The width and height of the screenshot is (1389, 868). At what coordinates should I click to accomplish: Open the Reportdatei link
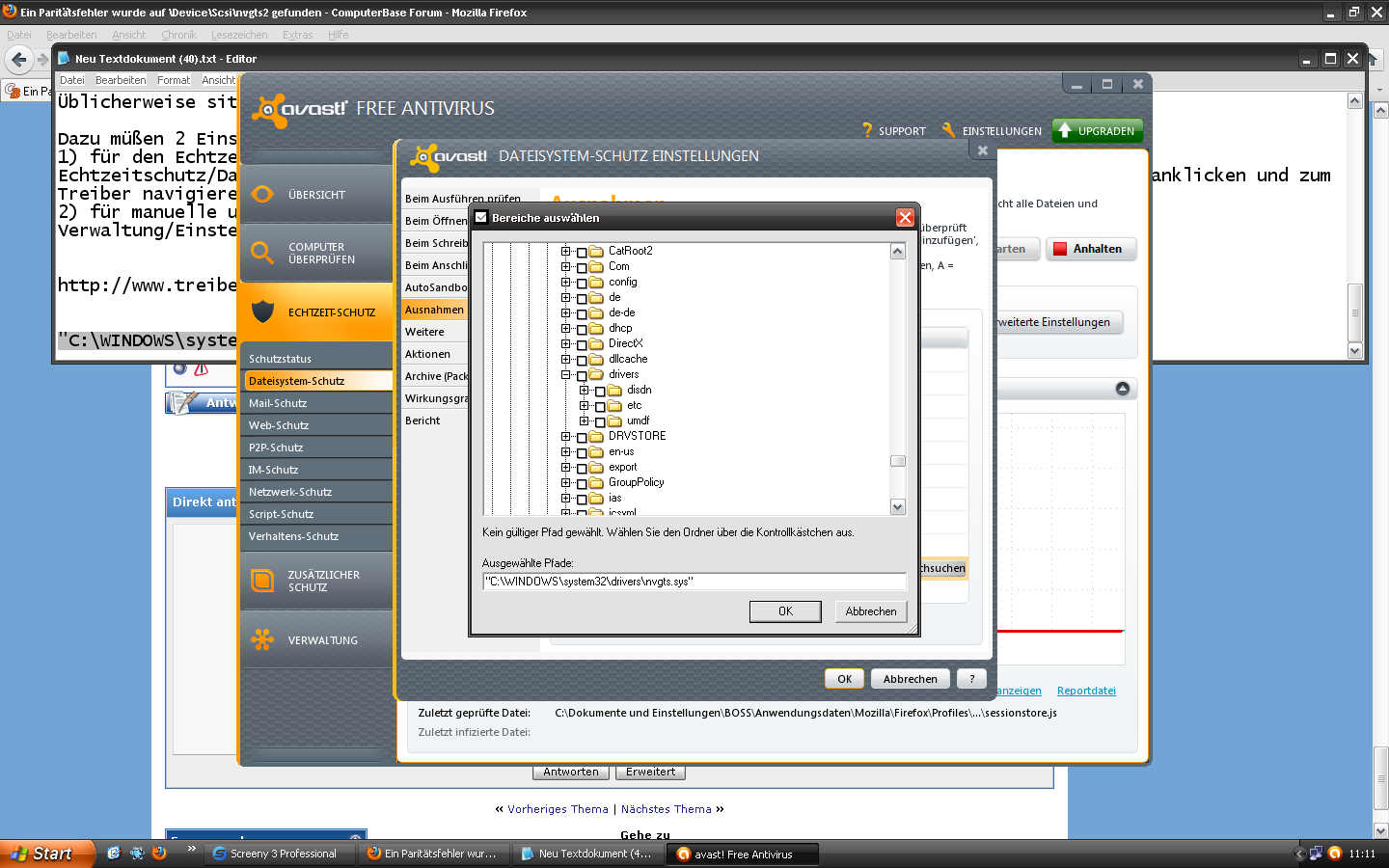[x=1086, y=691]
